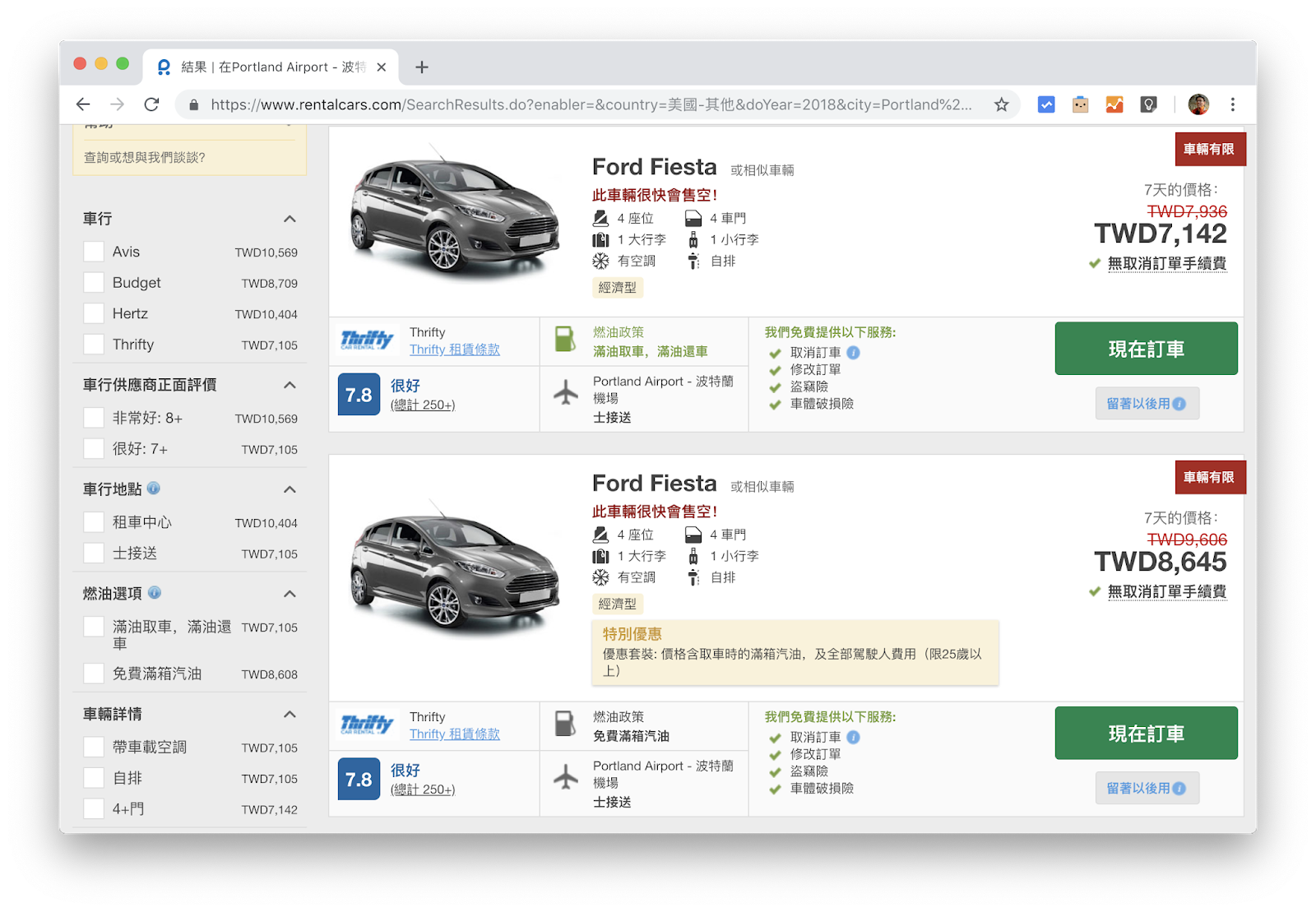Collapse the 車行供應商正面評價 section
Screen dimensions: 1316x912
(290, 385)
